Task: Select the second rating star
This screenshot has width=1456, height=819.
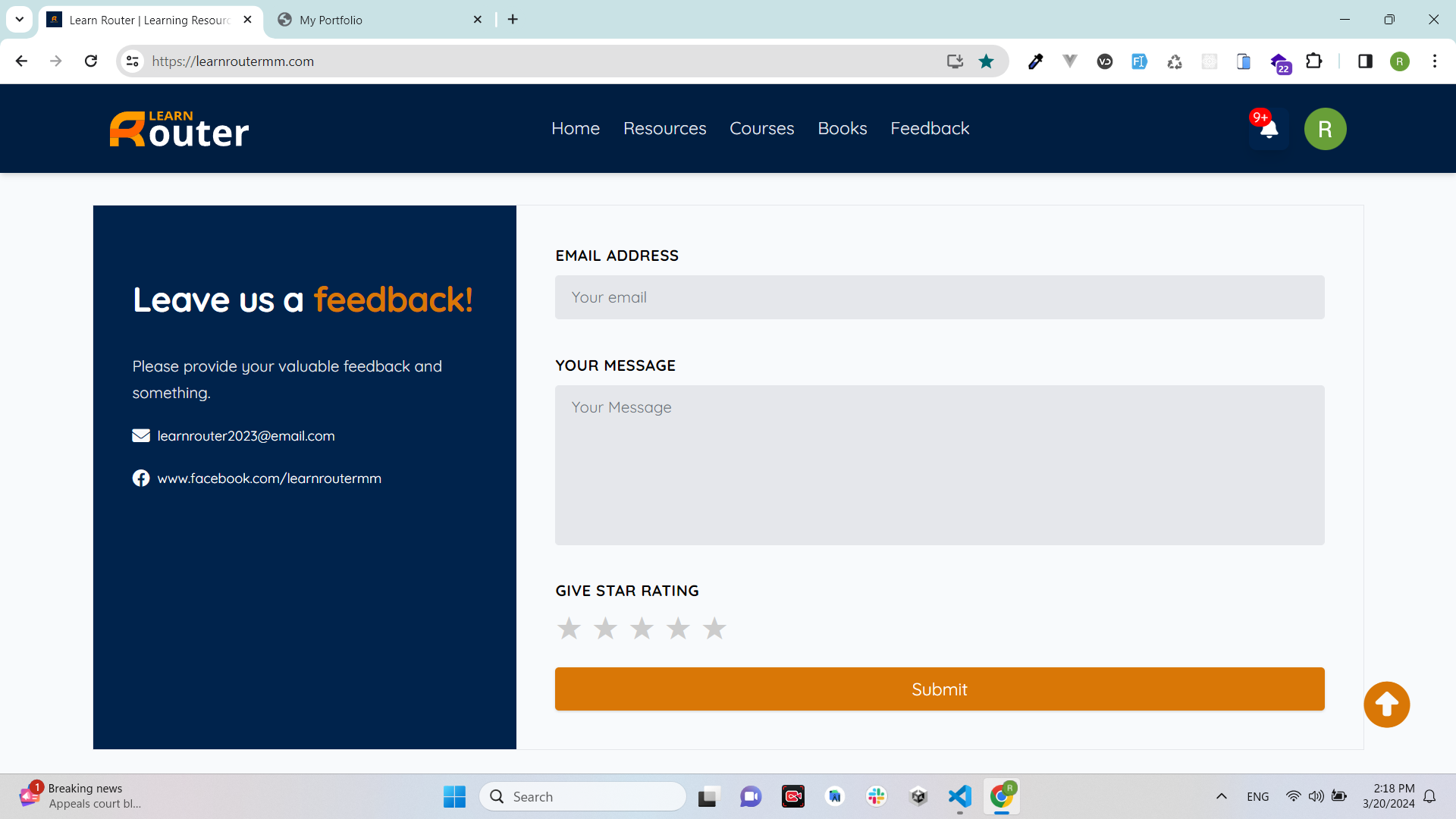Action: click(x=605, y=628)
